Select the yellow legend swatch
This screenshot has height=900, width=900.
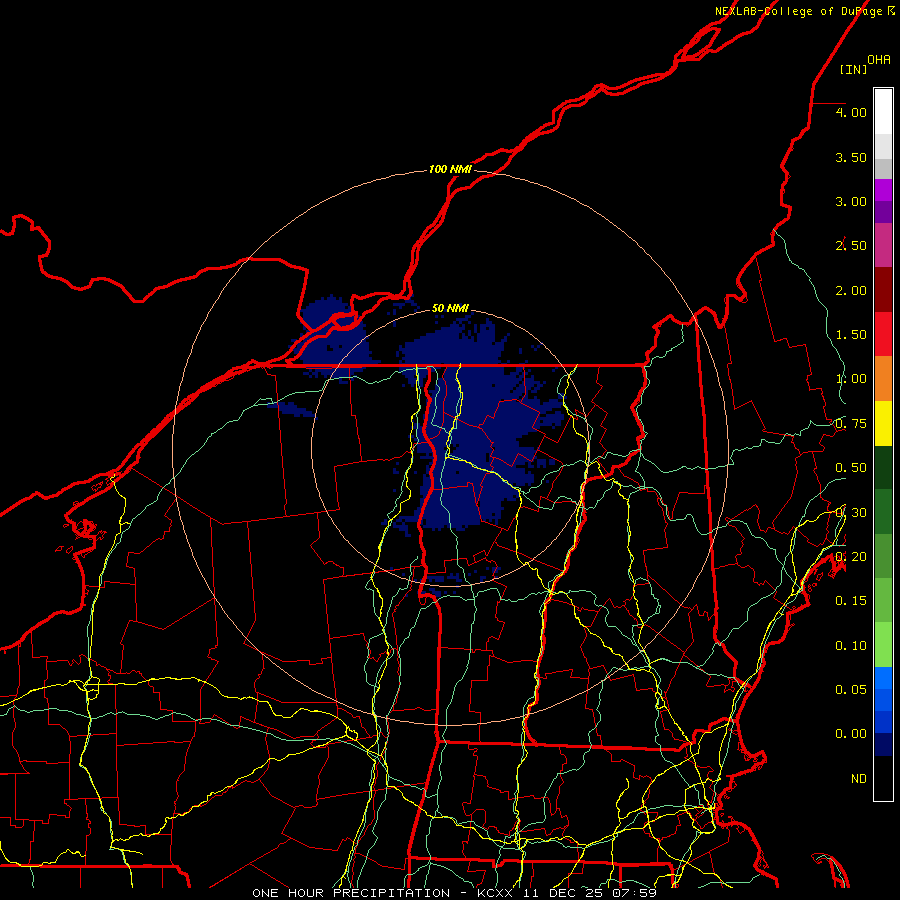coord(883,423)
